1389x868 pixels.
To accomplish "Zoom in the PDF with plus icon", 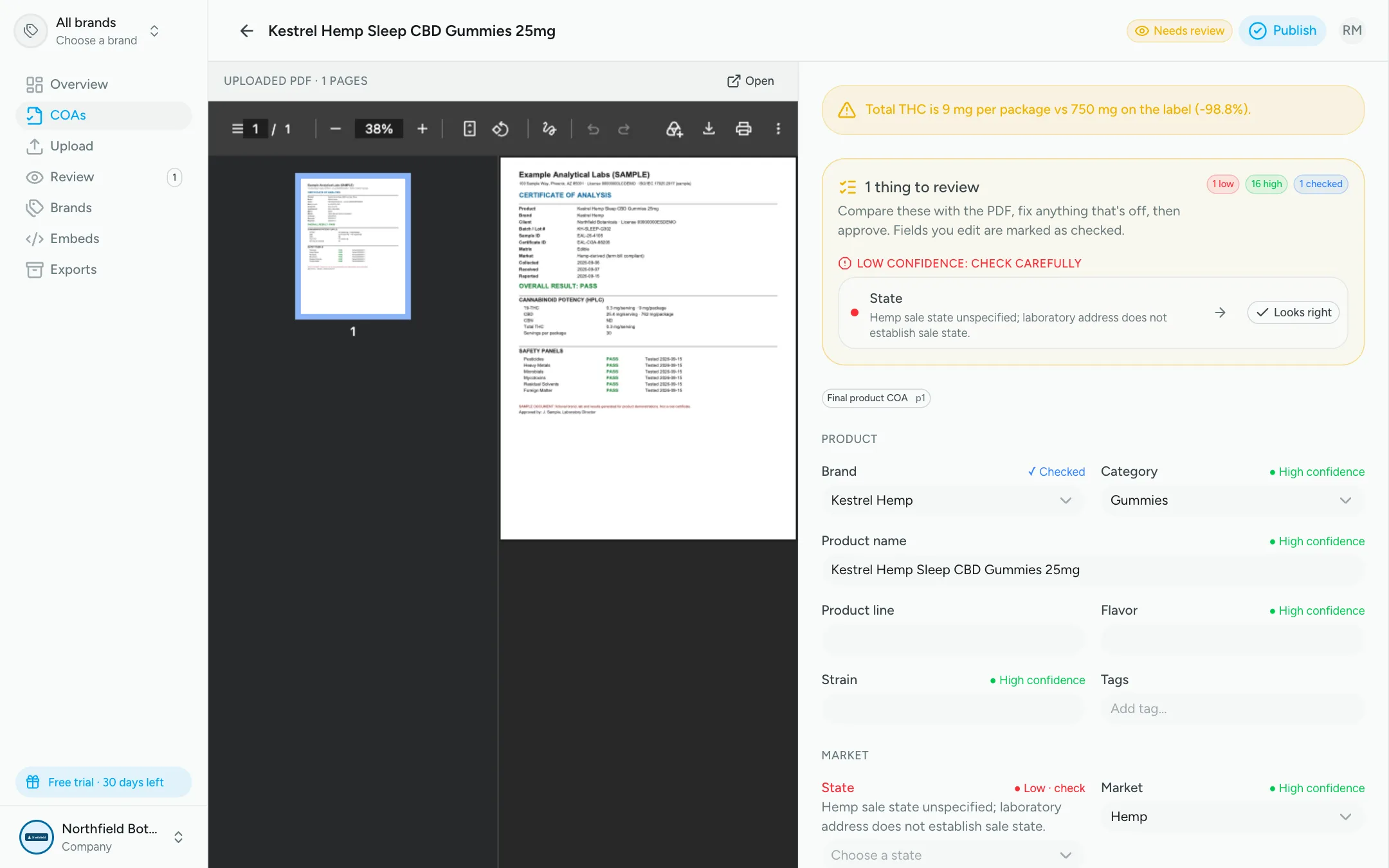I will coord(422,129).
